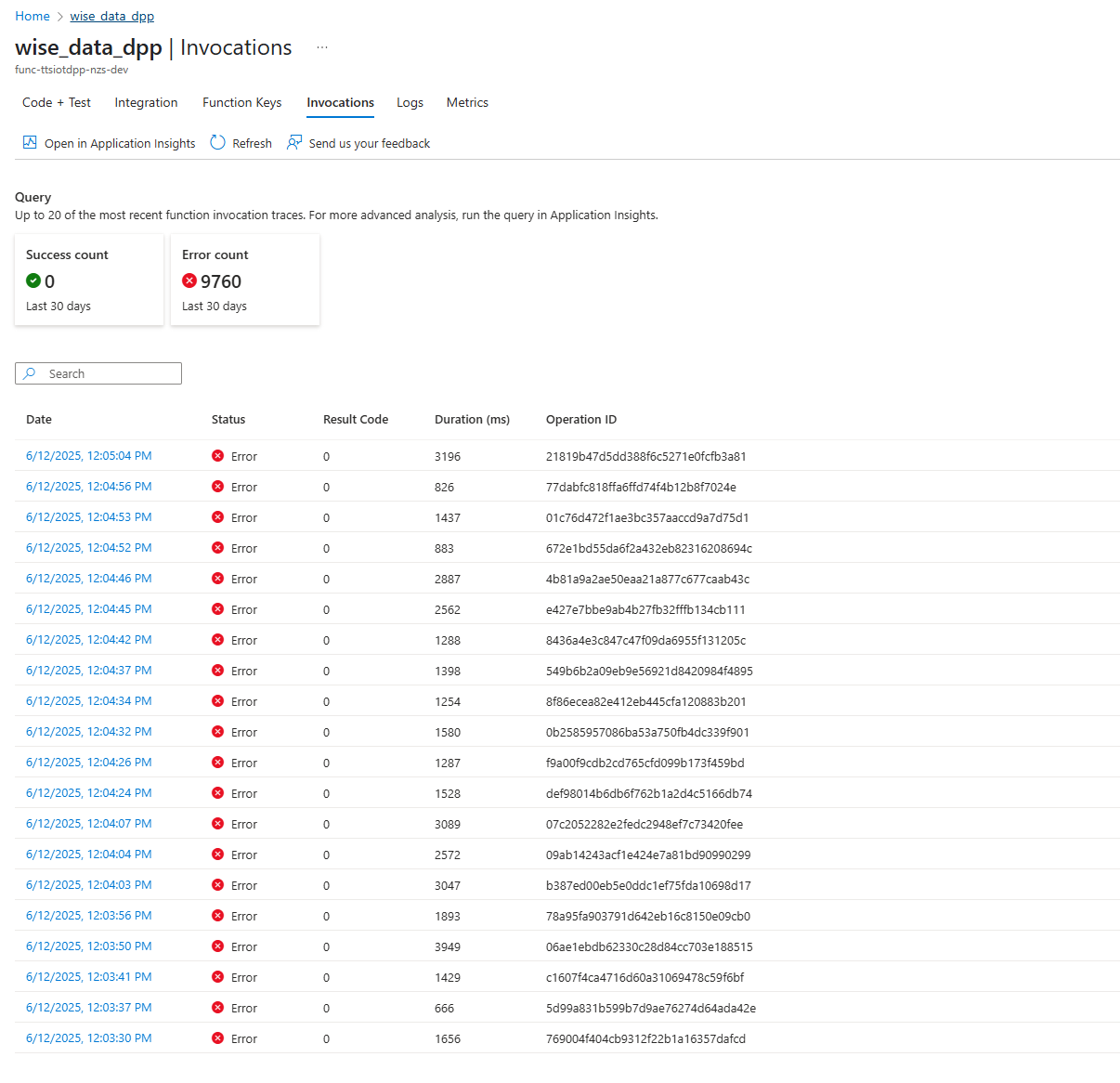The height and width of the screenshot is (1083, 1120).
Task: Open invocation dated 6/12/2025, 12:04:07 PM
Action: tap(89, 824)
